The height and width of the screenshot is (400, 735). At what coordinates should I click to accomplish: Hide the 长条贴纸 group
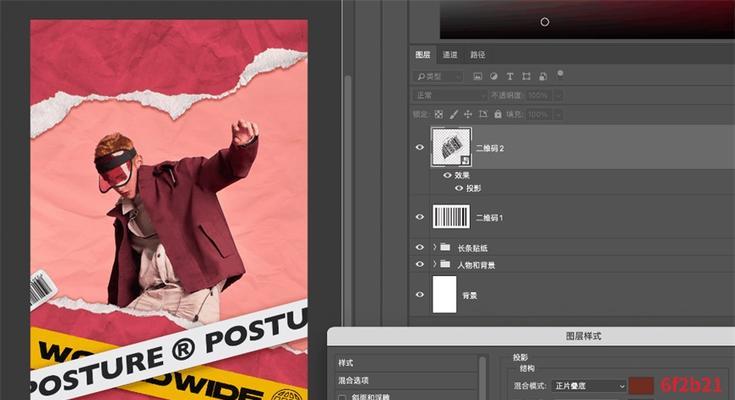click(420, 247)
